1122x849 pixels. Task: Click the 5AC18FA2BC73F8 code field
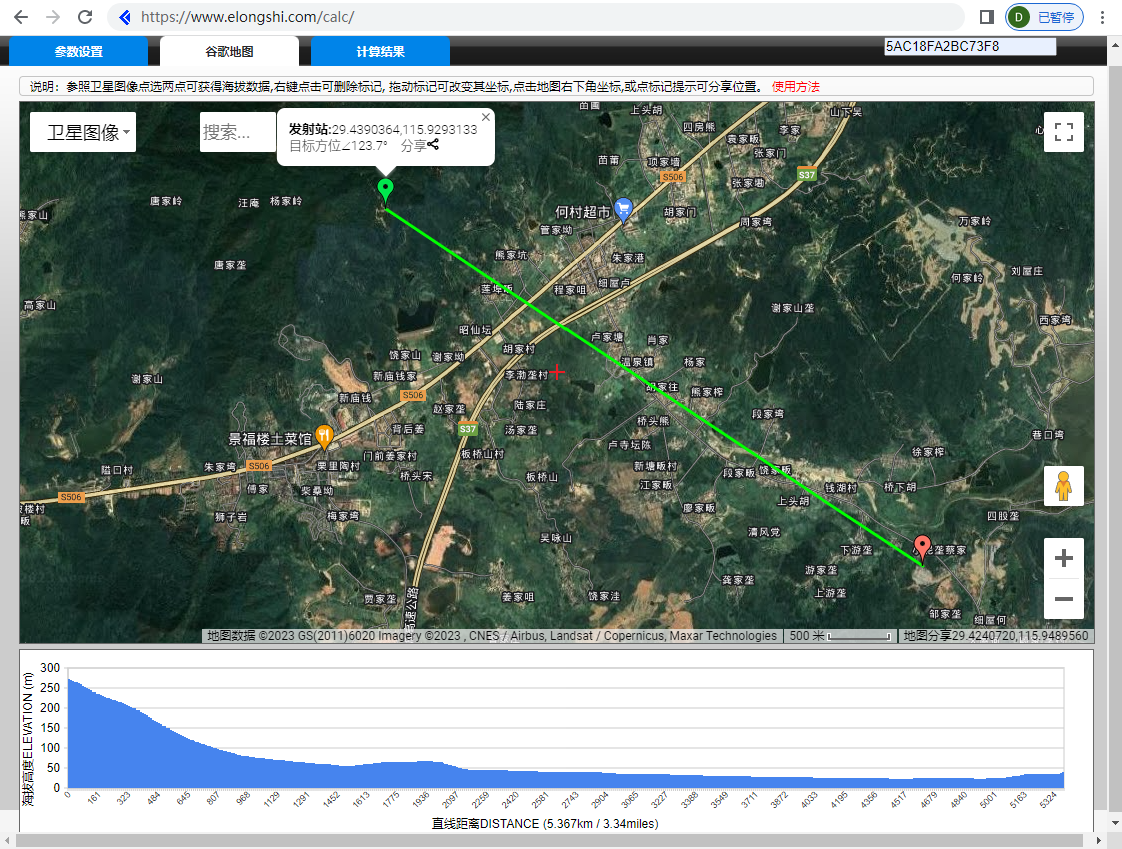point(969,46)
